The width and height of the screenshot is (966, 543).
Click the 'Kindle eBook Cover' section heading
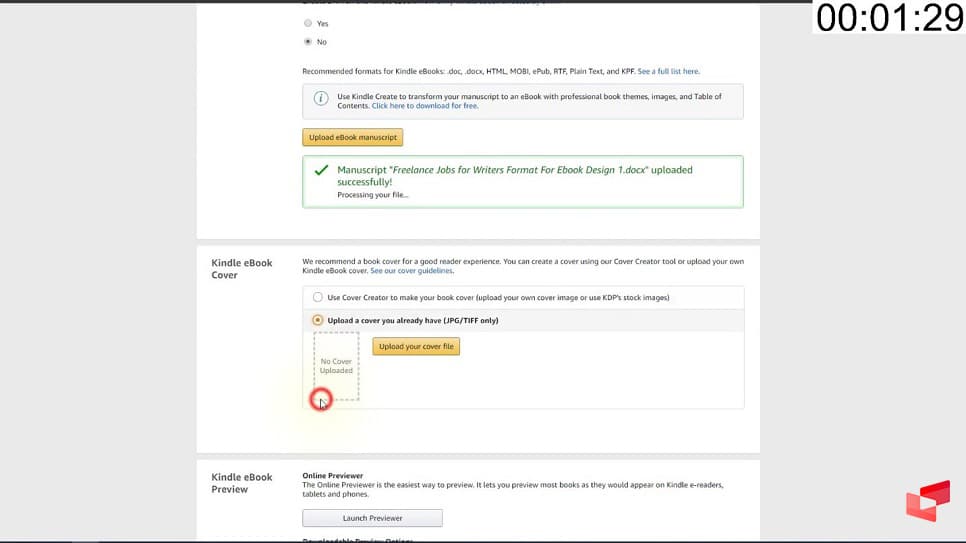242,269
